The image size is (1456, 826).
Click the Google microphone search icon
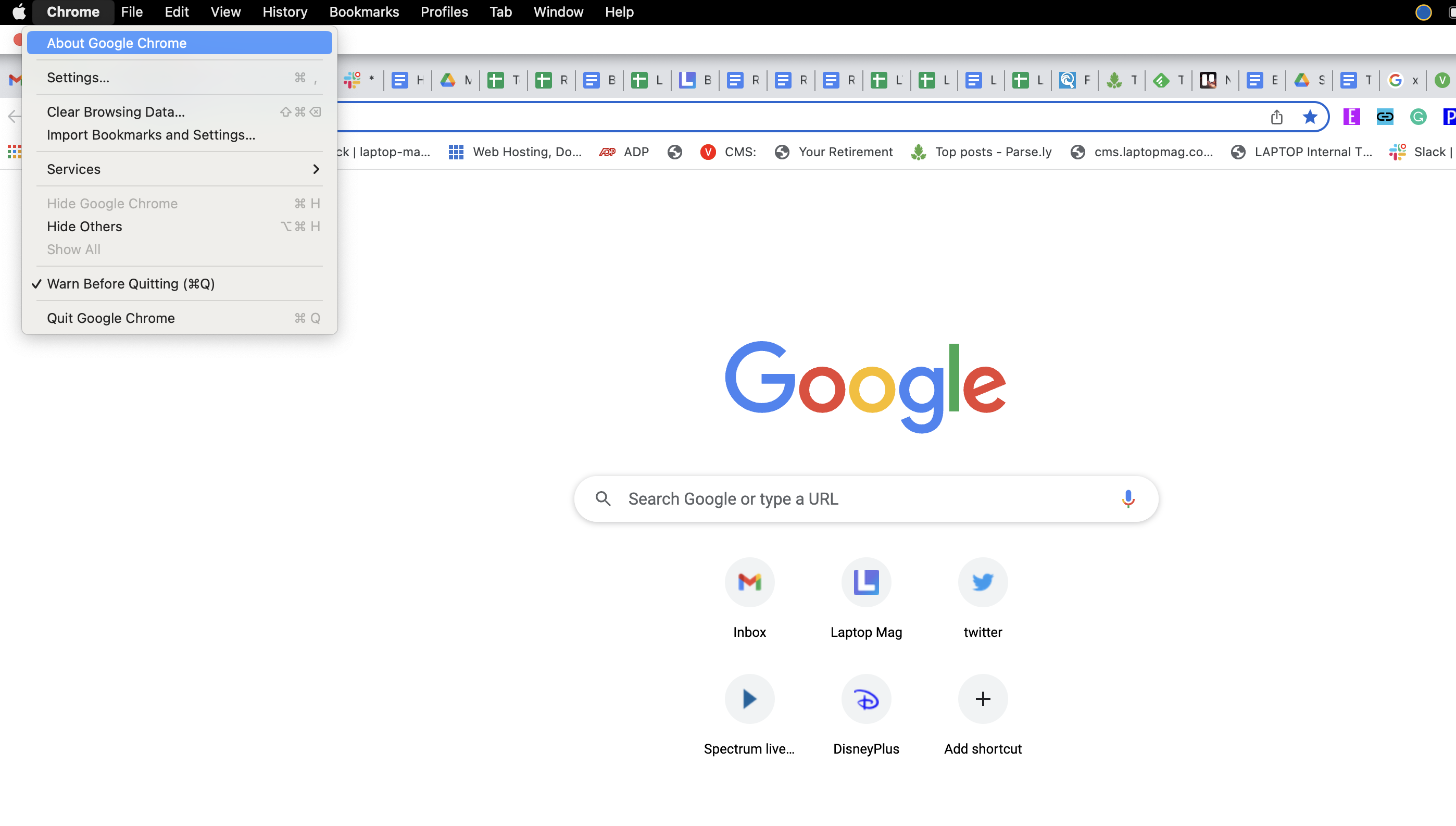(x=1127, y=498)
